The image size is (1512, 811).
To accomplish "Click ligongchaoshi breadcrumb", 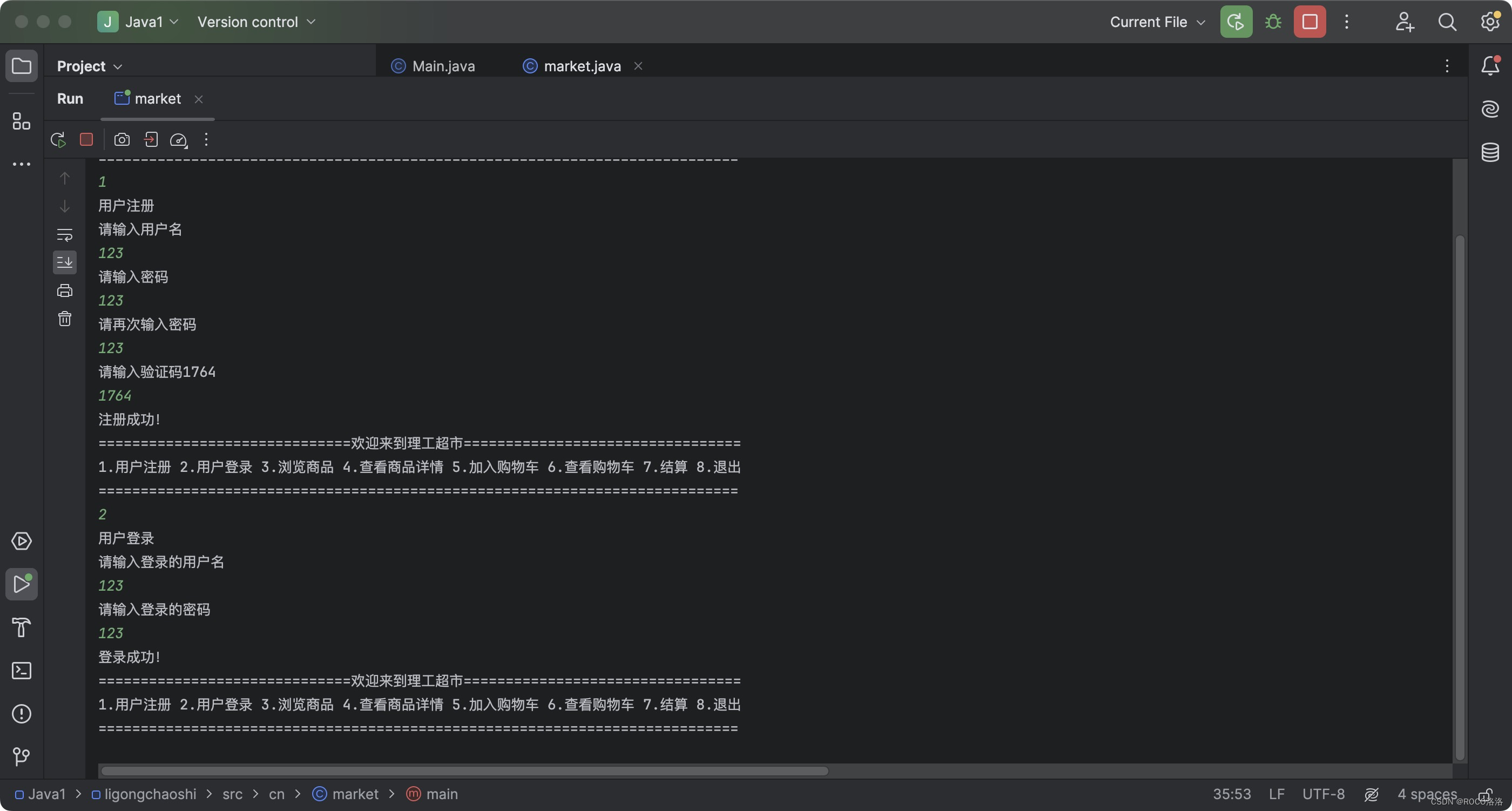I will tap(144, 794).
